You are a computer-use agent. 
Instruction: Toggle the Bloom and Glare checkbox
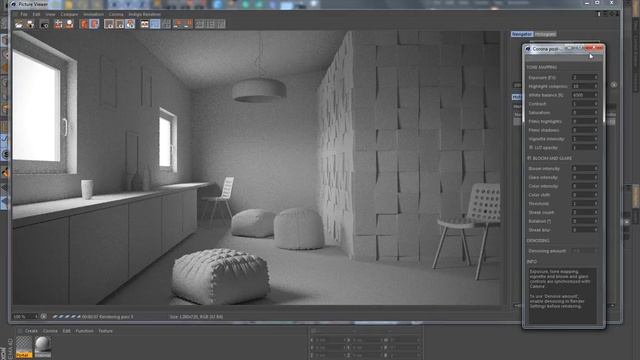(x=529, y=158)
